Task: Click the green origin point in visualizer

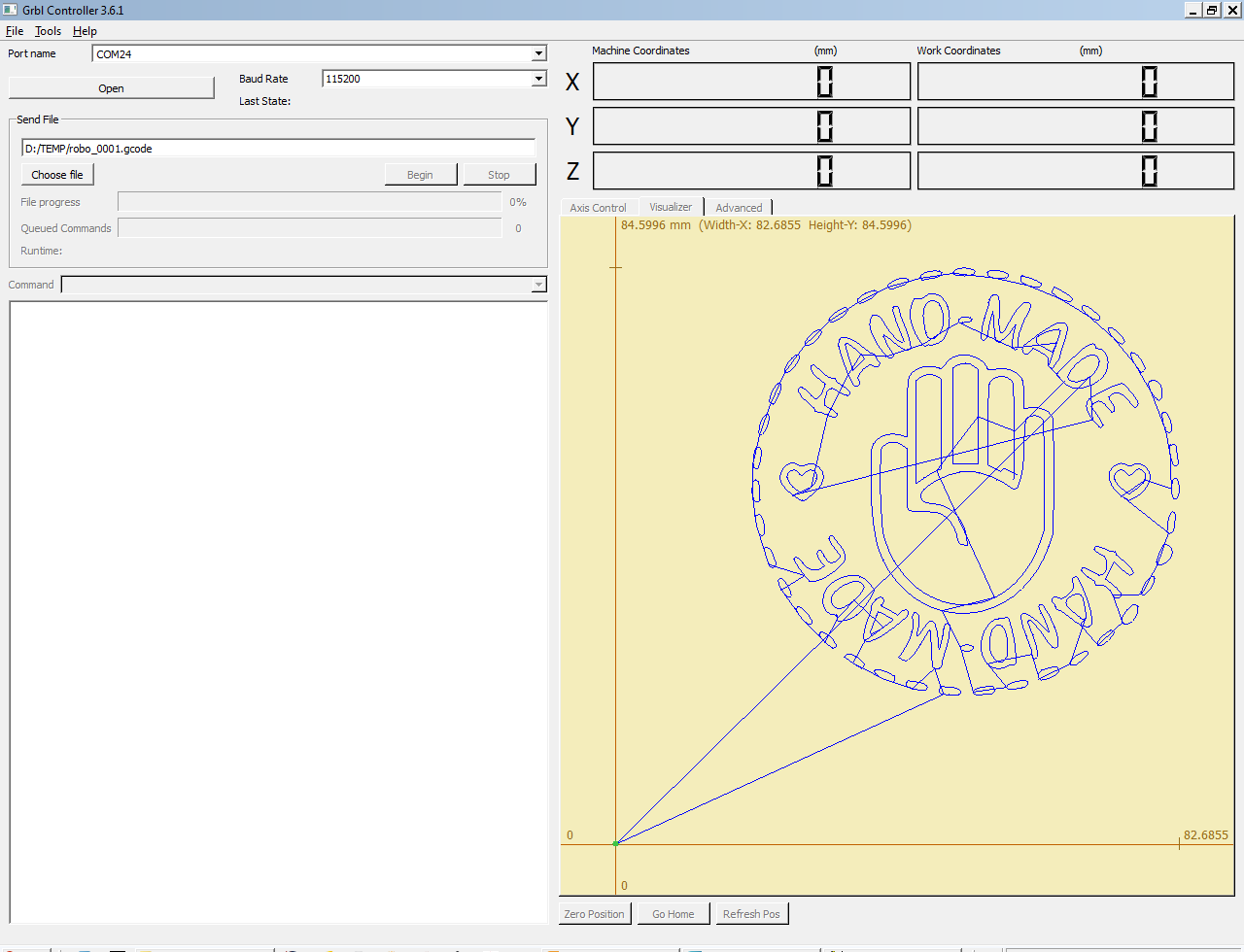Action: [615, 843]
